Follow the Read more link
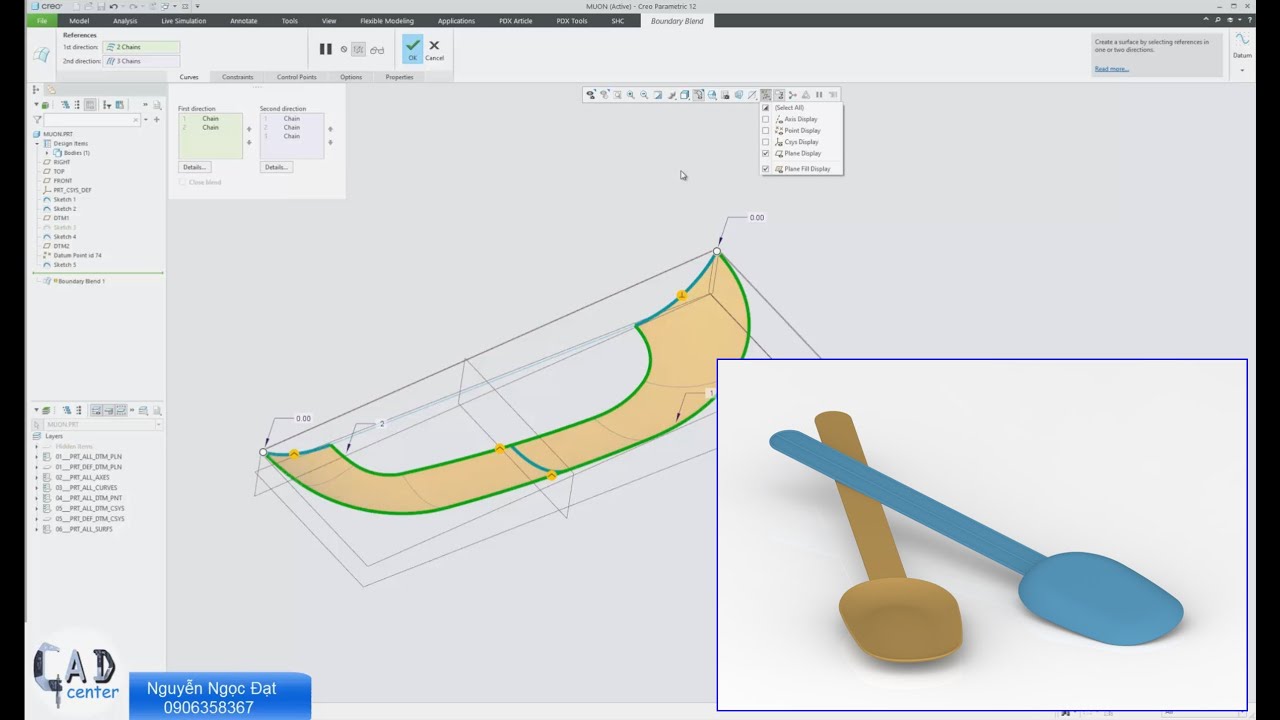Viewport: 1280px width, 720px height. pos(1111,69)
